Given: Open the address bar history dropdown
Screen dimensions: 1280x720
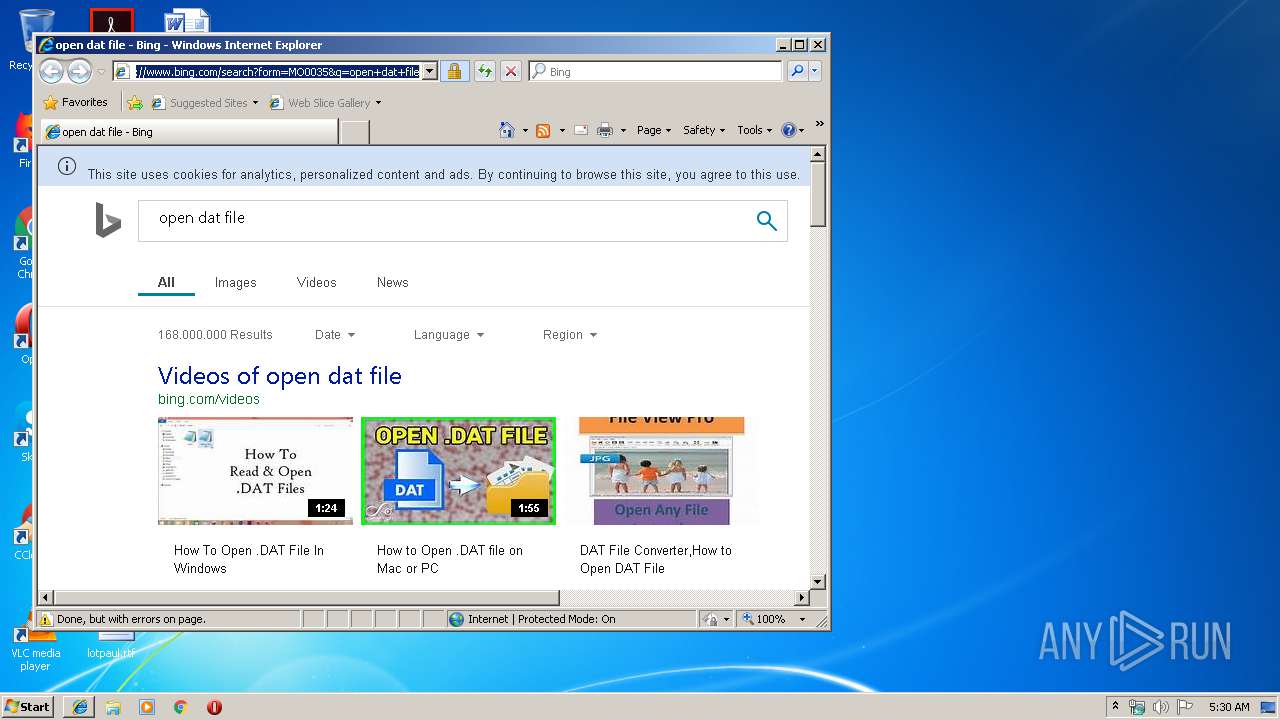Looking at the screenshot, I should (430, 71).
